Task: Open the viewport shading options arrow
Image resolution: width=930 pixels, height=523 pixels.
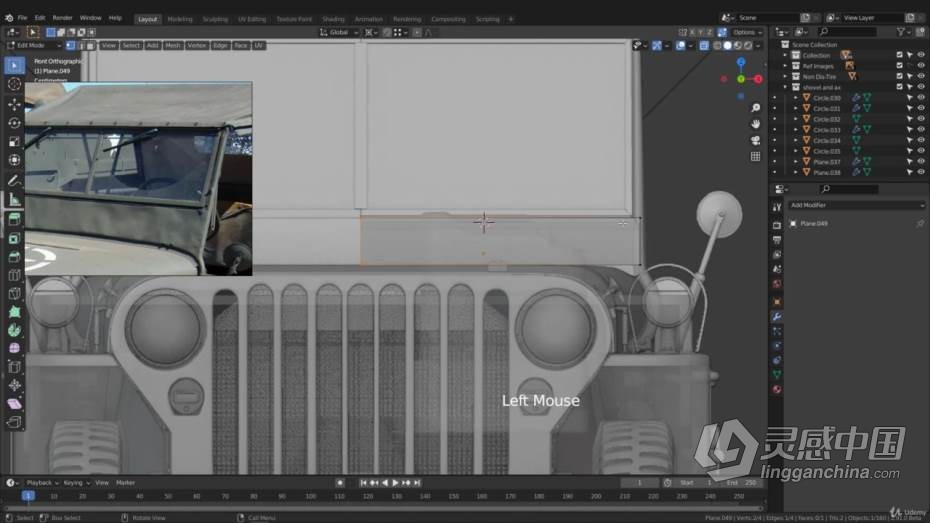Action: pyautogui.click(x=758, y=46)
